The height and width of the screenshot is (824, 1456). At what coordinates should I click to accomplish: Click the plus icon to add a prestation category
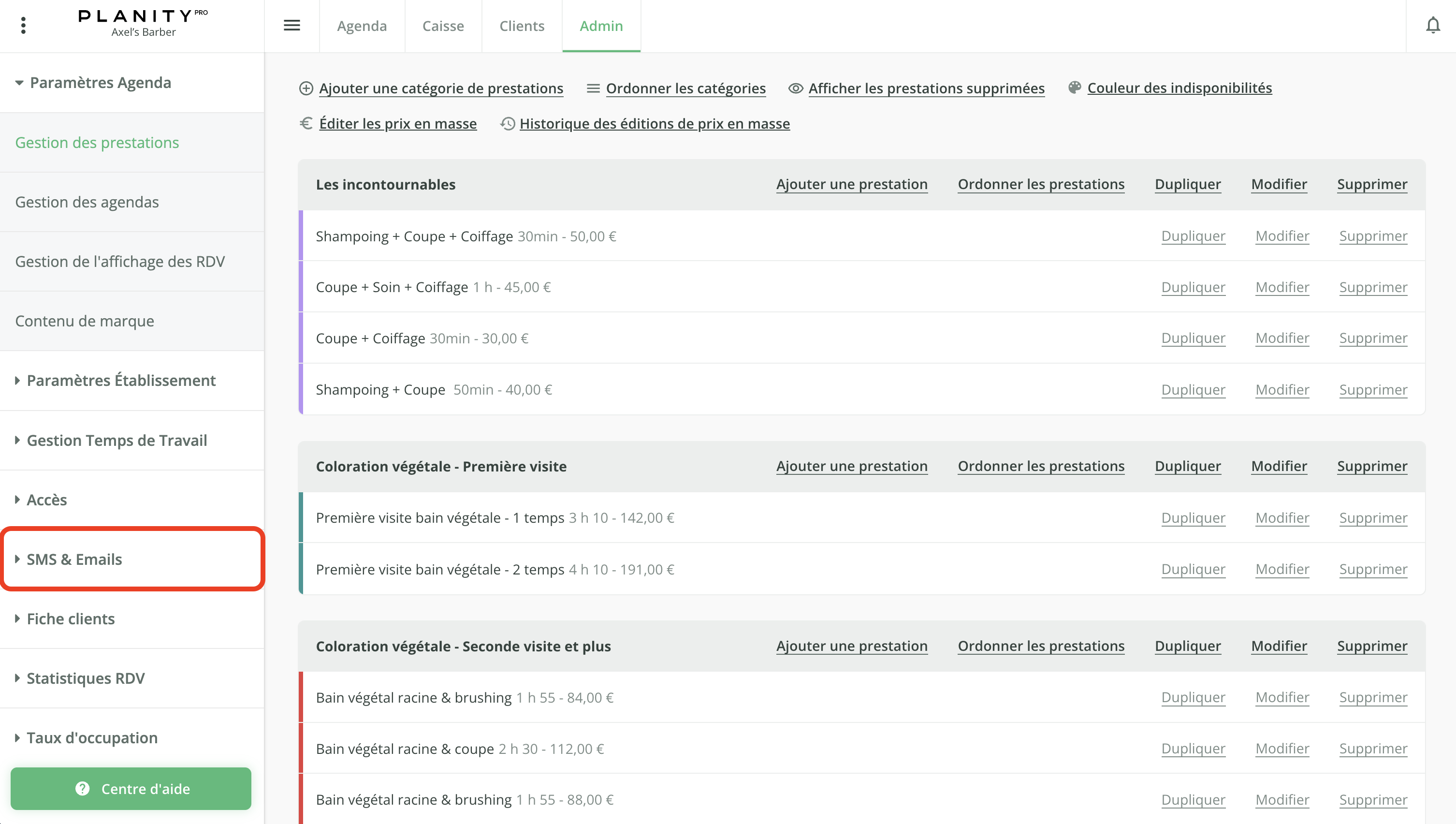coord(306,88)
